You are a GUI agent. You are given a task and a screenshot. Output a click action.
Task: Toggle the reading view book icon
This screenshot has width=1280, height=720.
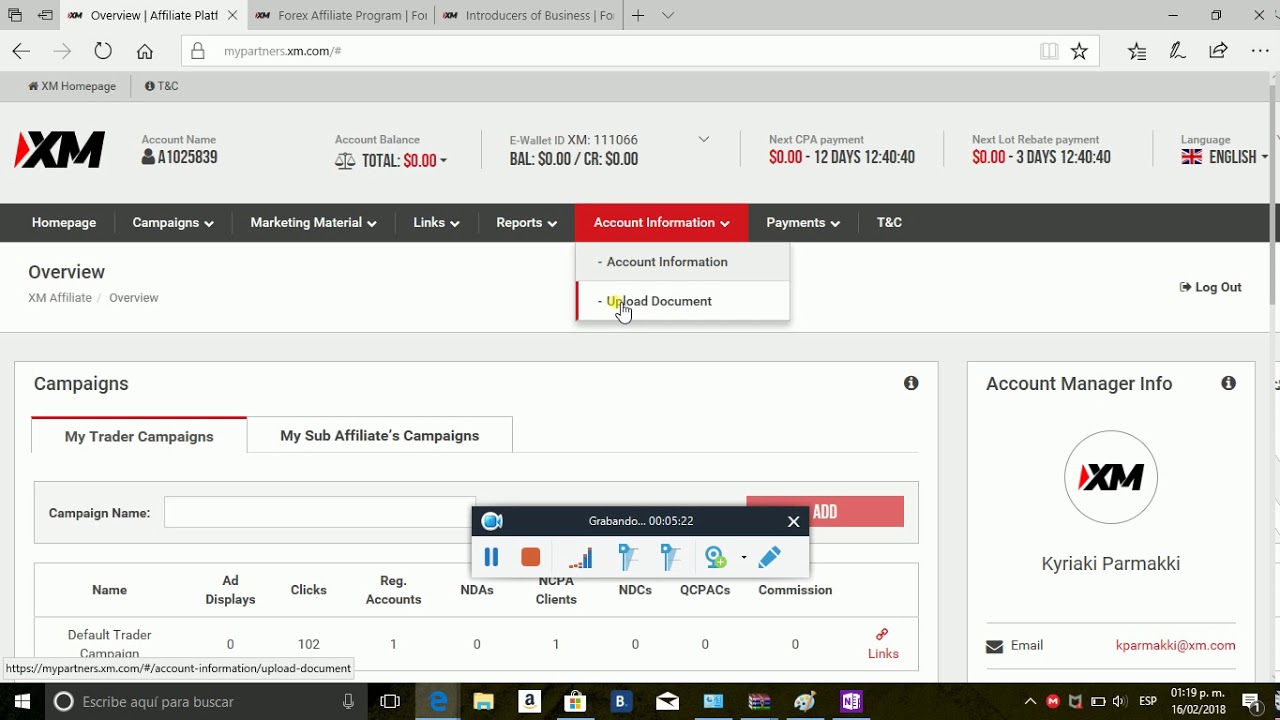pyautogui.click(x=1049, y=51)
